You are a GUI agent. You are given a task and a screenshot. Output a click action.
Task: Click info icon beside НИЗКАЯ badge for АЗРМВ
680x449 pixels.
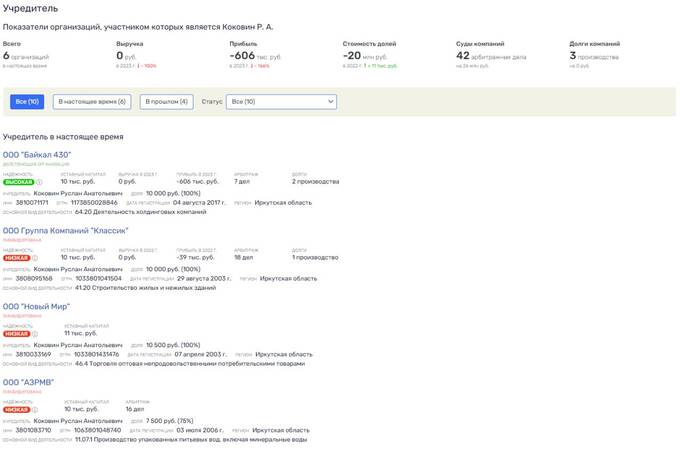[33, 410]
